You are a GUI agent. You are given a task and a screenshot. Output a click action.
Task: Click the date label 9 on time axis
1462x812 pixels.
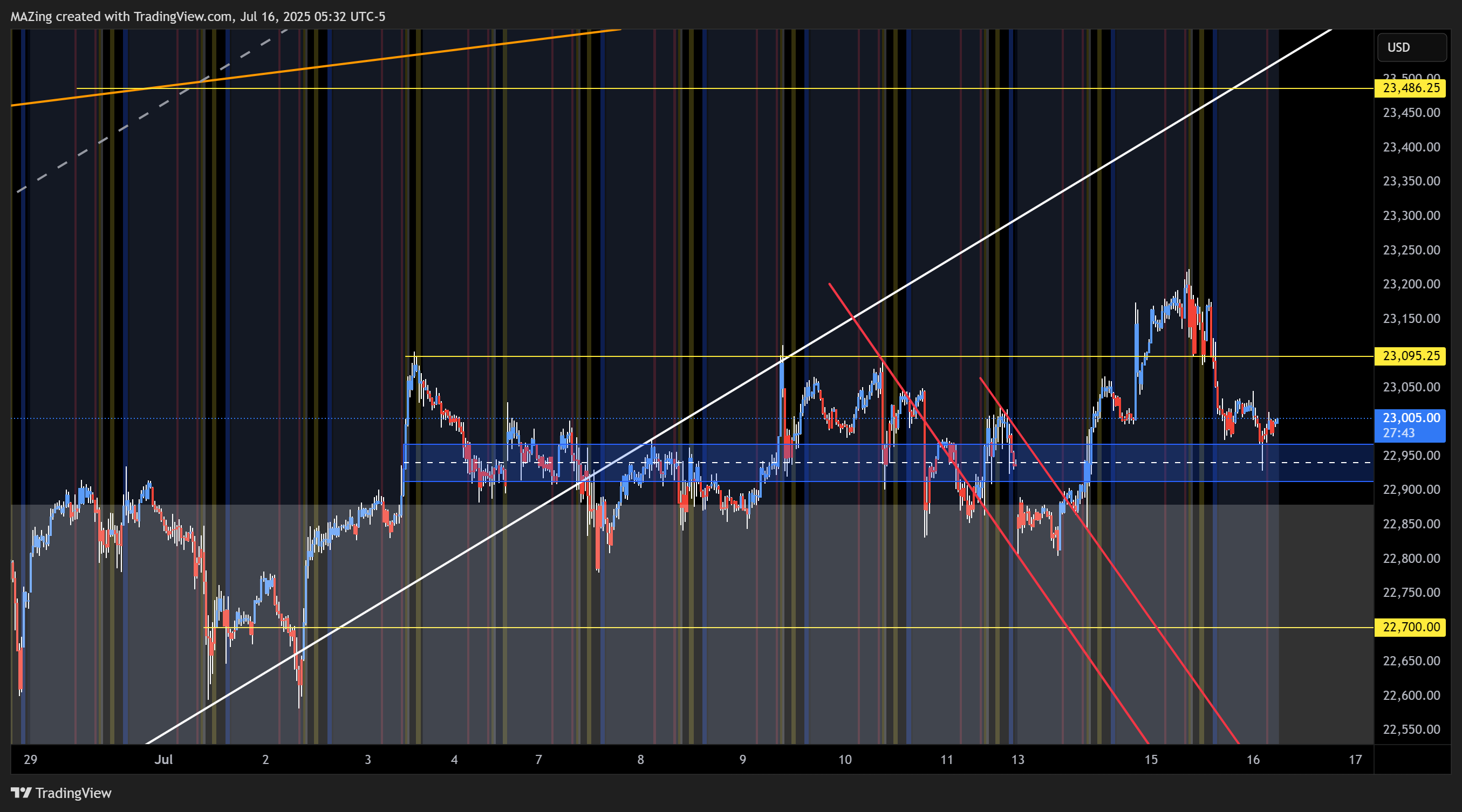[743, 760]
